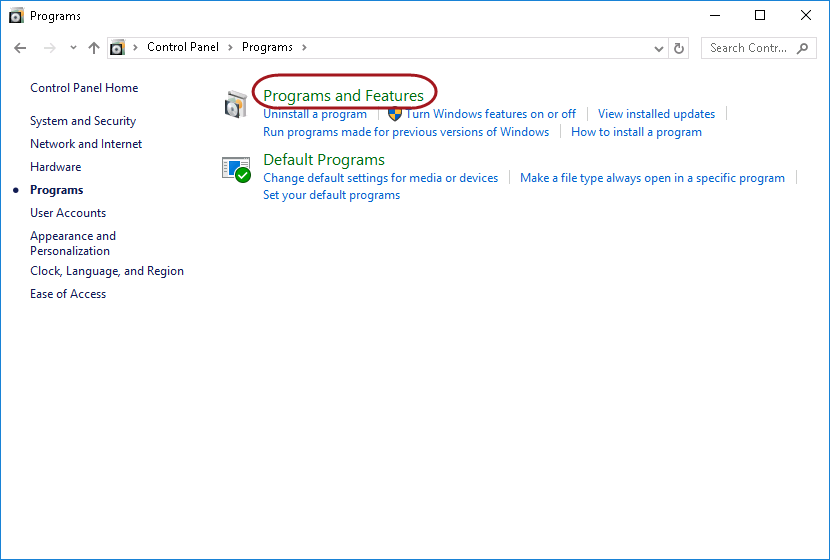Open System and Security category
The width and height of the screenshot is (830, 560).
[83, 121]
